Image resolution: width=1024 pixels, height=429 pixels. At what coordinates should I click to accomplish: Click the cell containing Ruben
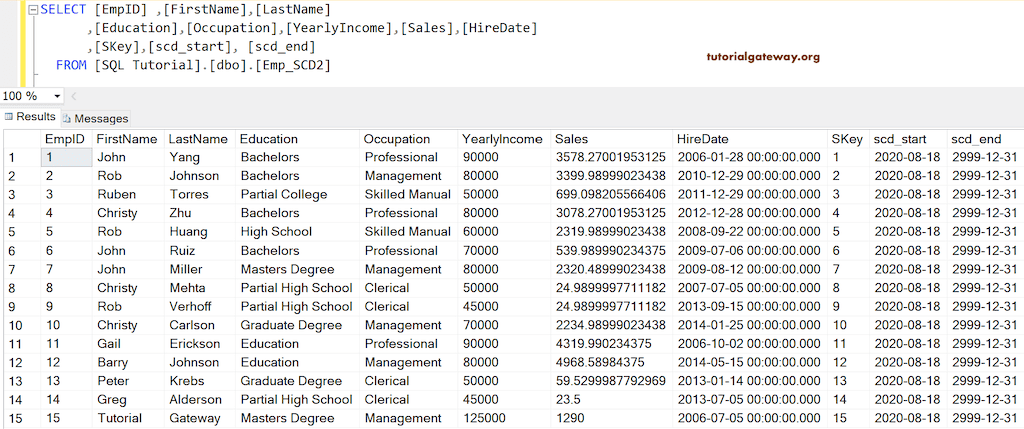coord(115,194)
